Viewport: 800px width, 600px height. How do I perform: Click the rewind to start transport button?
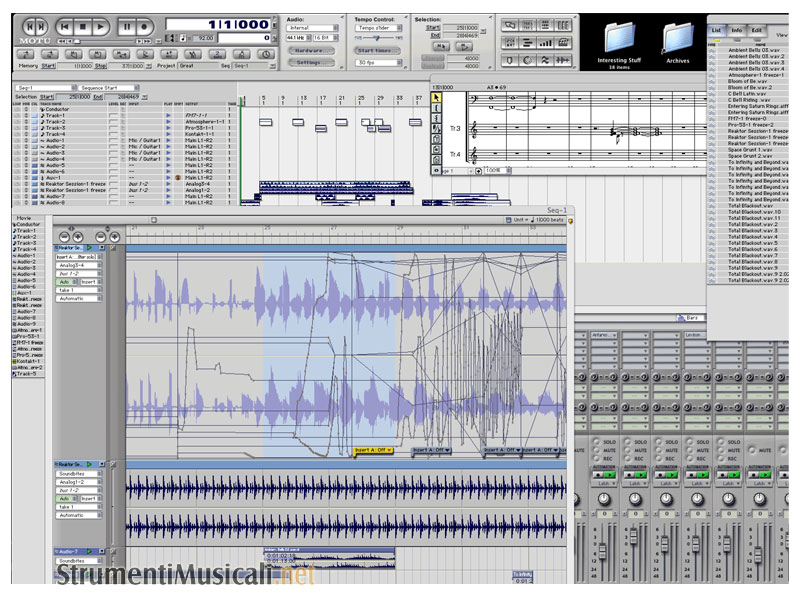coord(66,26)
